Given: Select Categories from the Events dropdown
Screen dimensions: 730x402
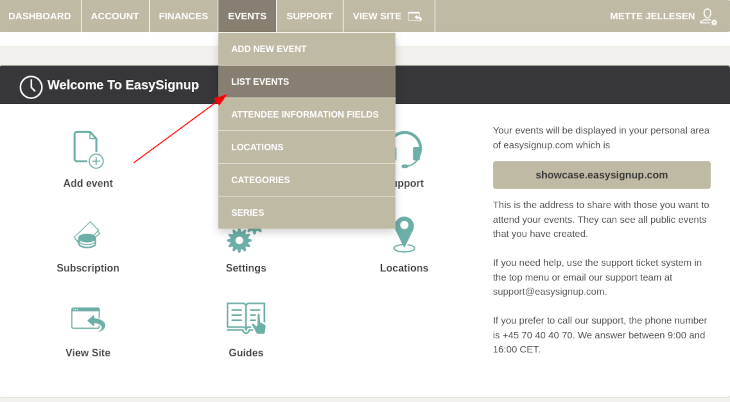Looking at the screenshot, I should click(307, 180).
